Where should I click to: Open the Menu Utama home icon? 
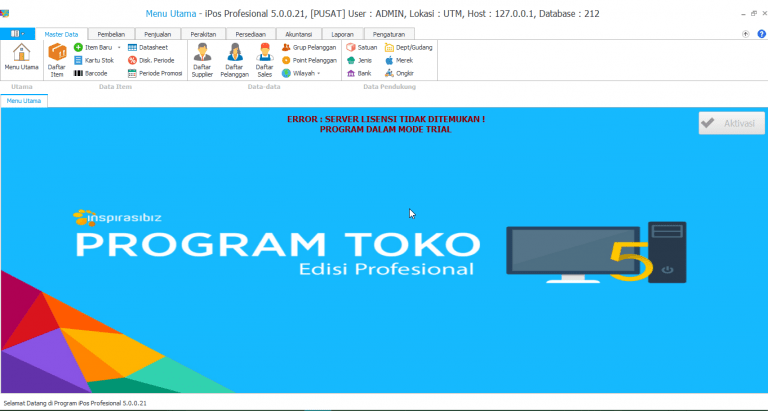click(22, 58)
